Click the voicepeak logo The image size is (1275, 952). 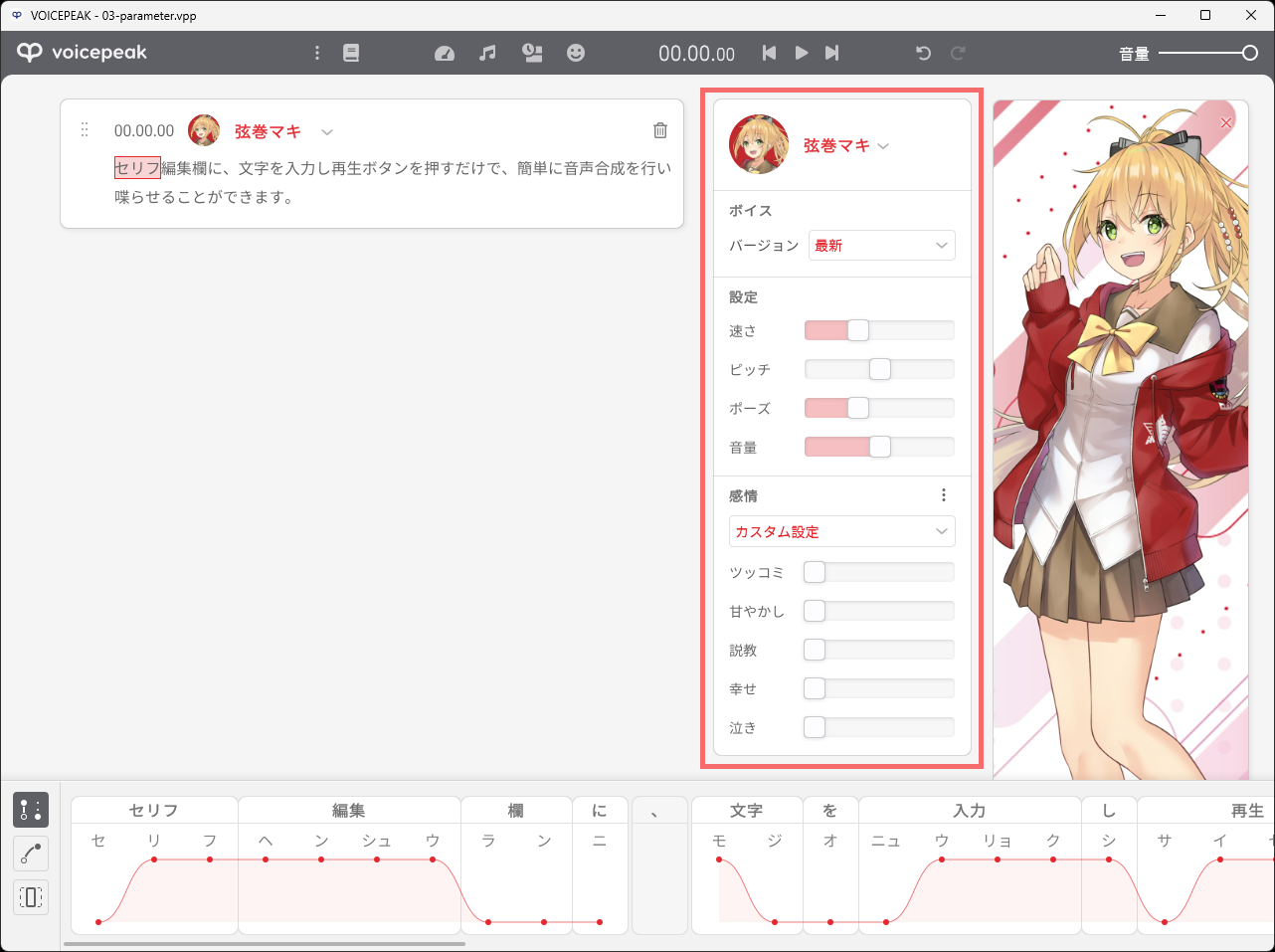point(82,53)
